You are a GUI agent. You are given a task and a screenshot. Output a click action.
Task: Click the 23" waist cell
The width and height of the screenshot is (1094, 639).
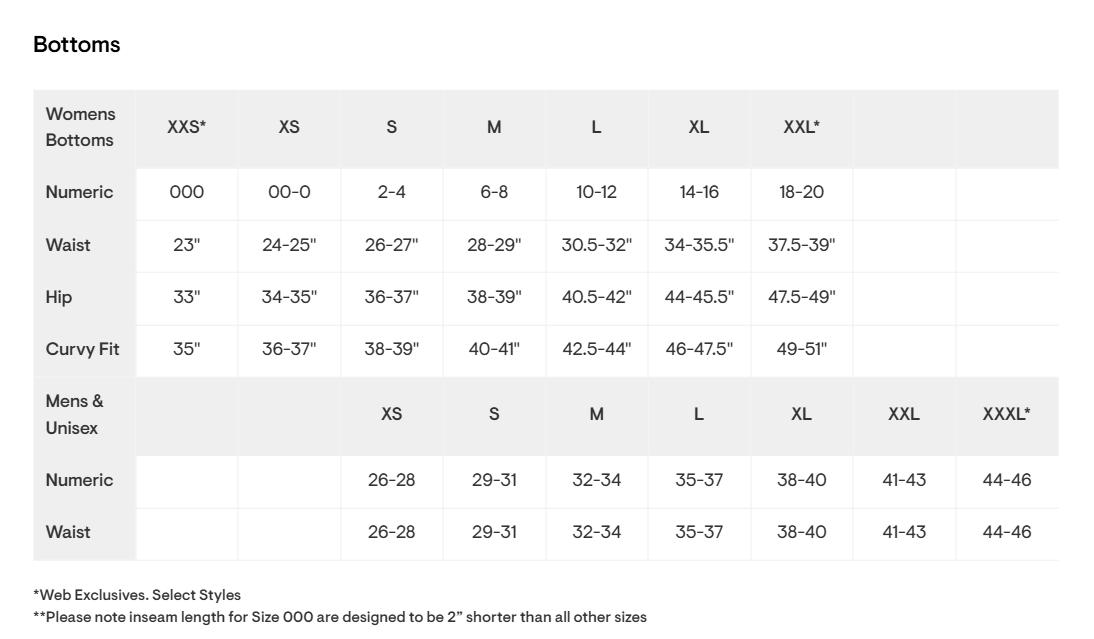point(187,246)
